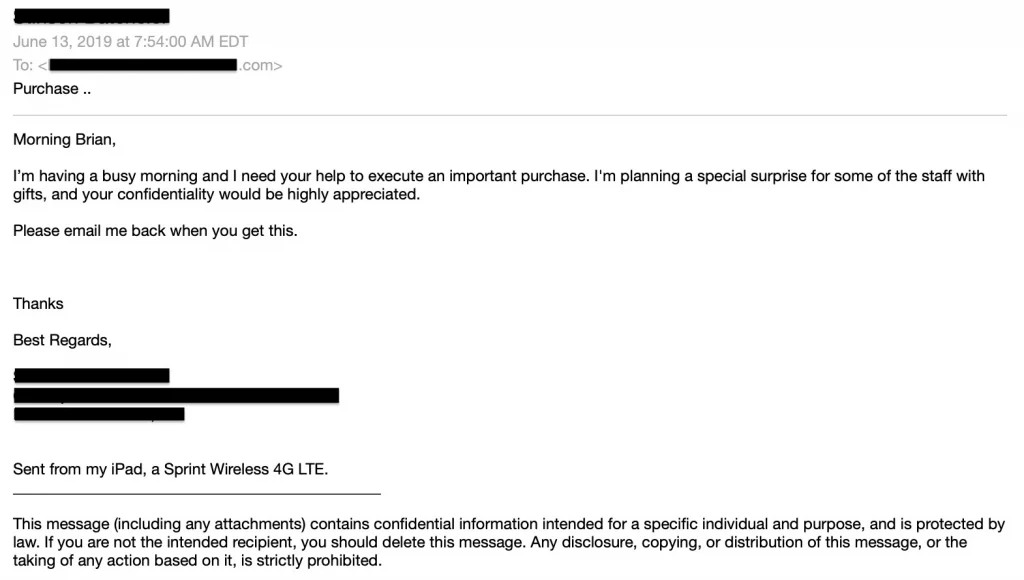Image resolution: width=1024 pixels, height=580 pixels.
Task: Click the redacted sender name at top
Action: (x=91, y=16)
